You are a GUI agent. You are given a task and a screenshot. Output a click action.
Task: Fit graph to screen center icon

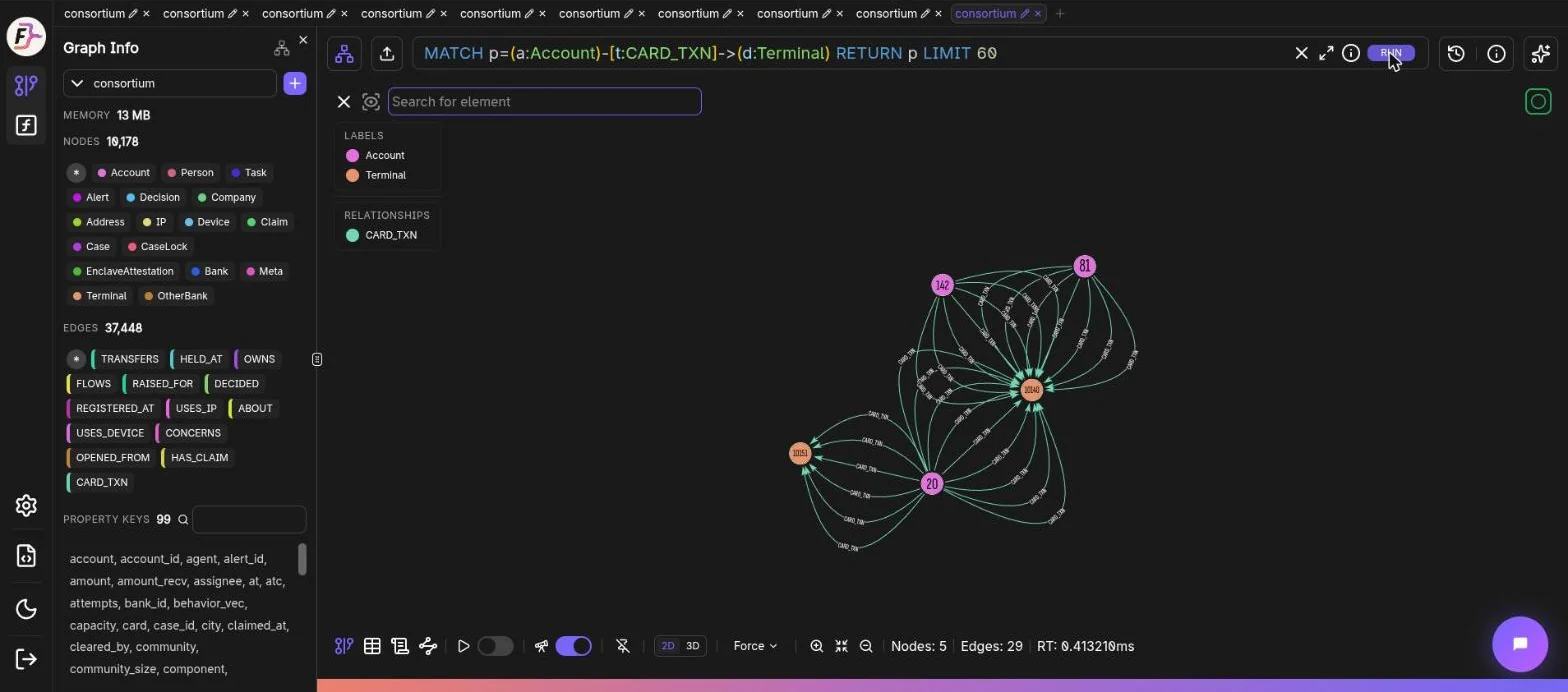841,646
